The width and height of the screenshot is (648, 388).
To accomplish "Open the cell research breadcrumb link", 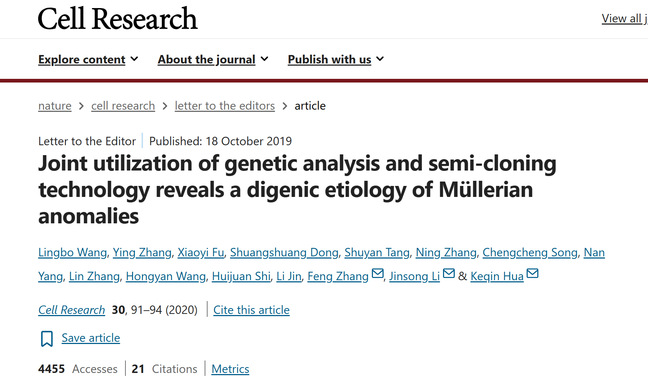I will click(123, 106).
